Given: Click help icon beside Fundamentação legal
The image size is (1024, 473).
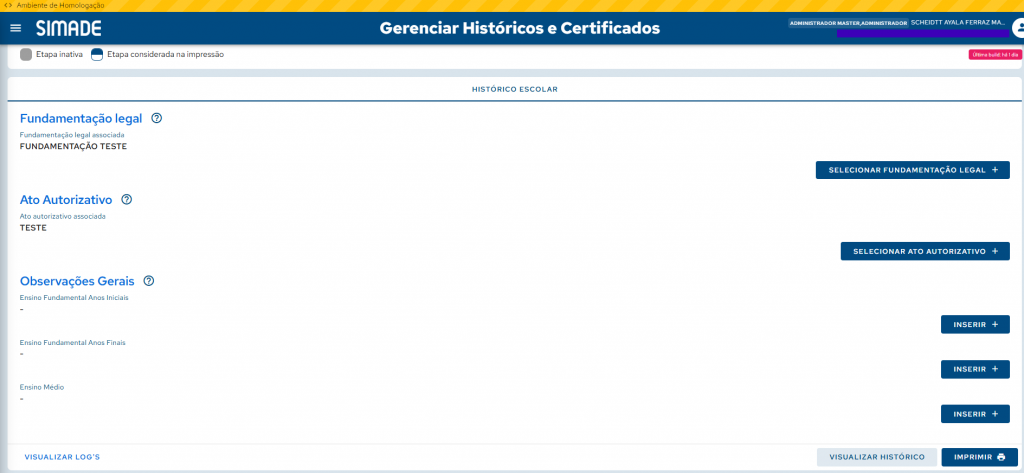Looking at the screenshot, I should pyautogui.click(x=157, y=118).
